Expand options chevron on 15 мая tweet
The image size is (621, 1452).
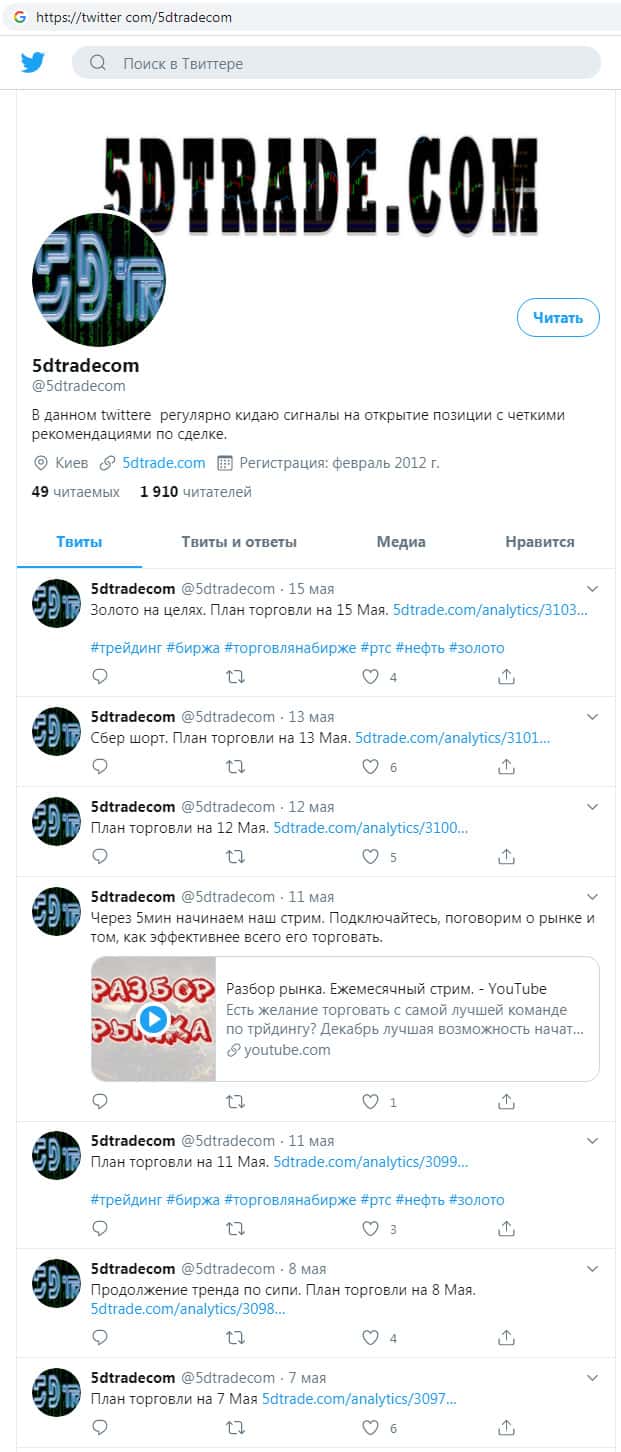tap(592, 588)
